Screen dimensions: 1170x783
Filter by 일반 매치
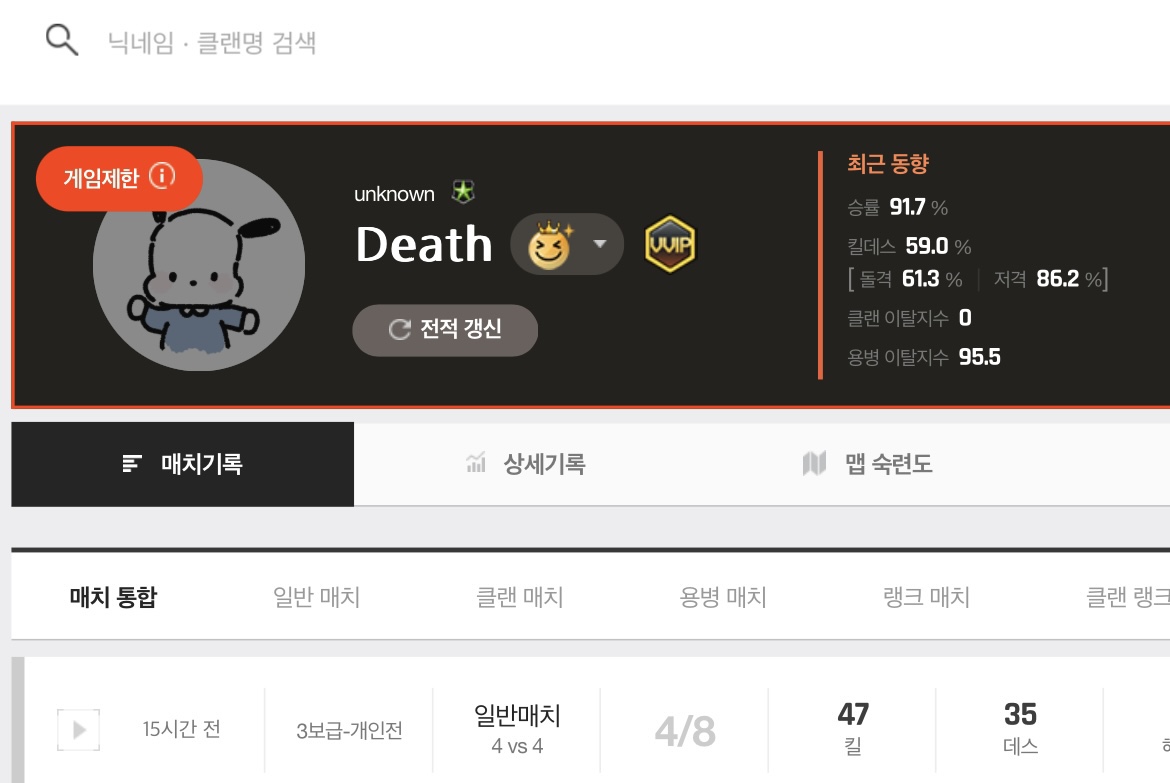[x=316, y=597]
